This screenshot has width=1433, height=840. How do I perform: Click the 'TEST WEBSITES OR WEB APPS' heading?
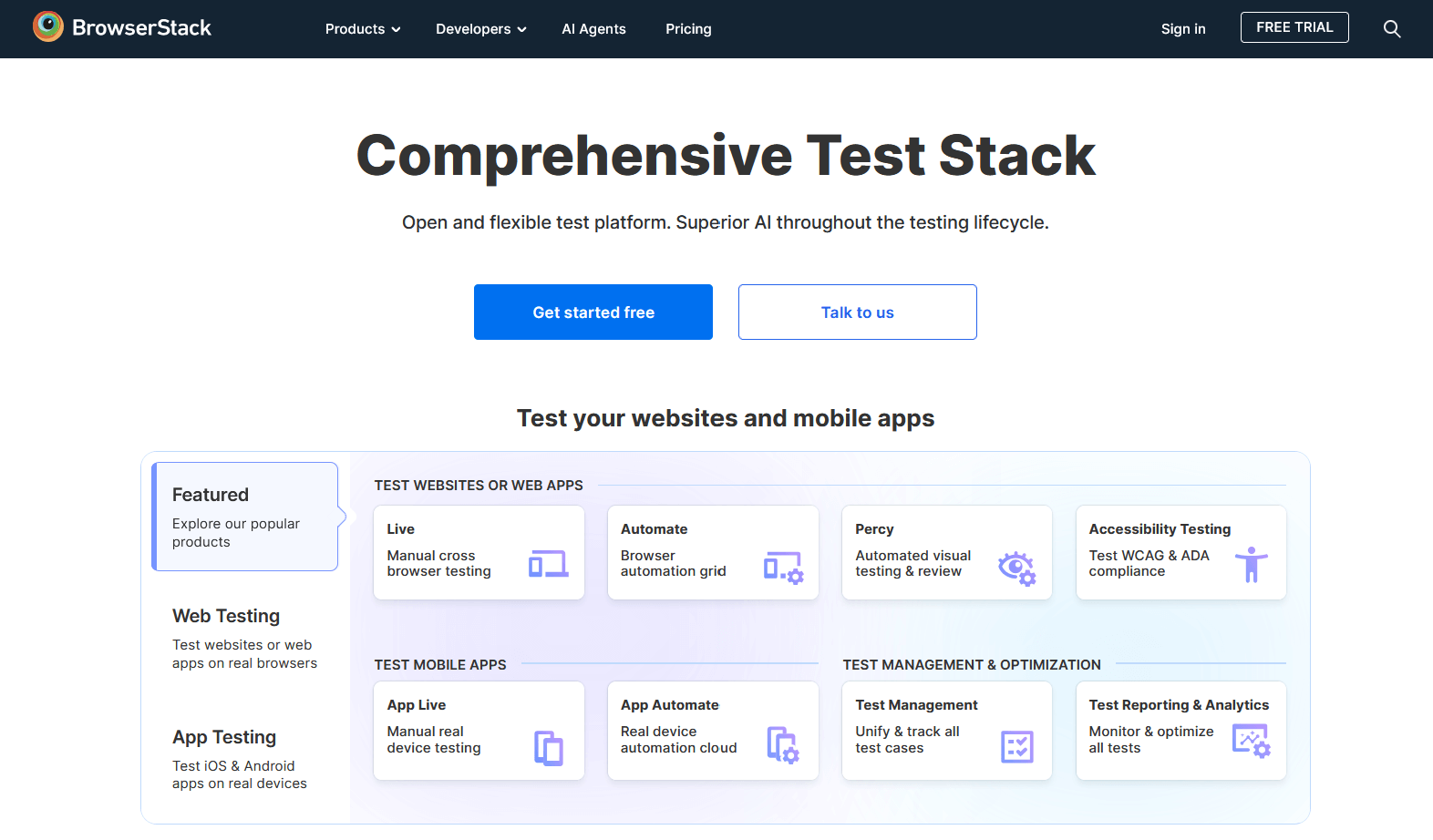479,486
